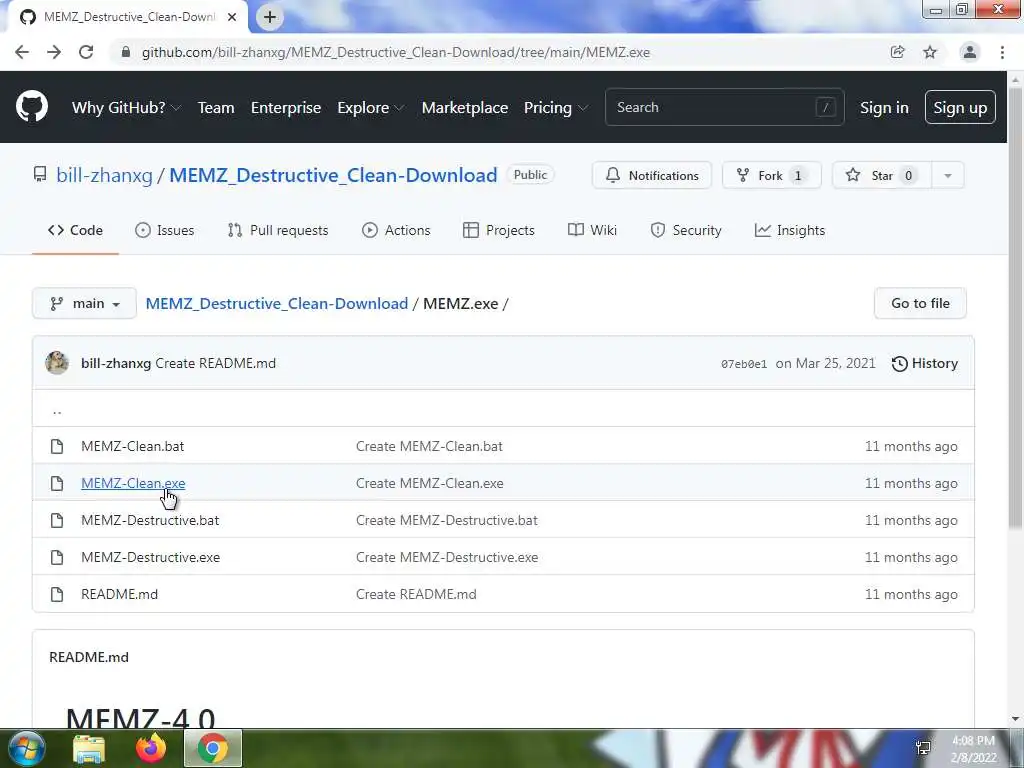
Task: Switch to the Security tab
Action: (686, 230)
